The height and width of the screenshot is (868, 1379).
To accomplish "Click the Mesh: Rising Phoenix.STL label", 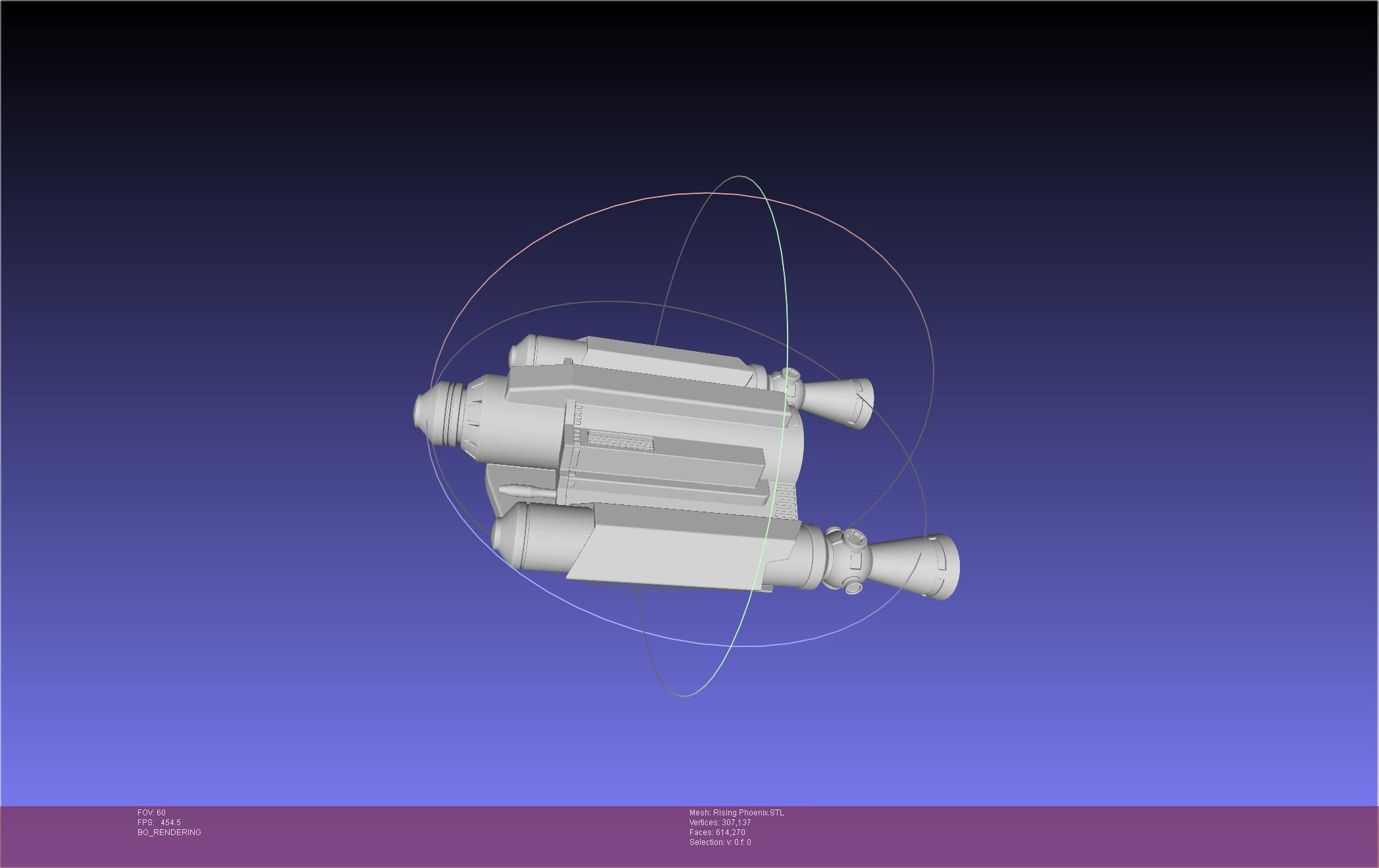I will (737, 813).
